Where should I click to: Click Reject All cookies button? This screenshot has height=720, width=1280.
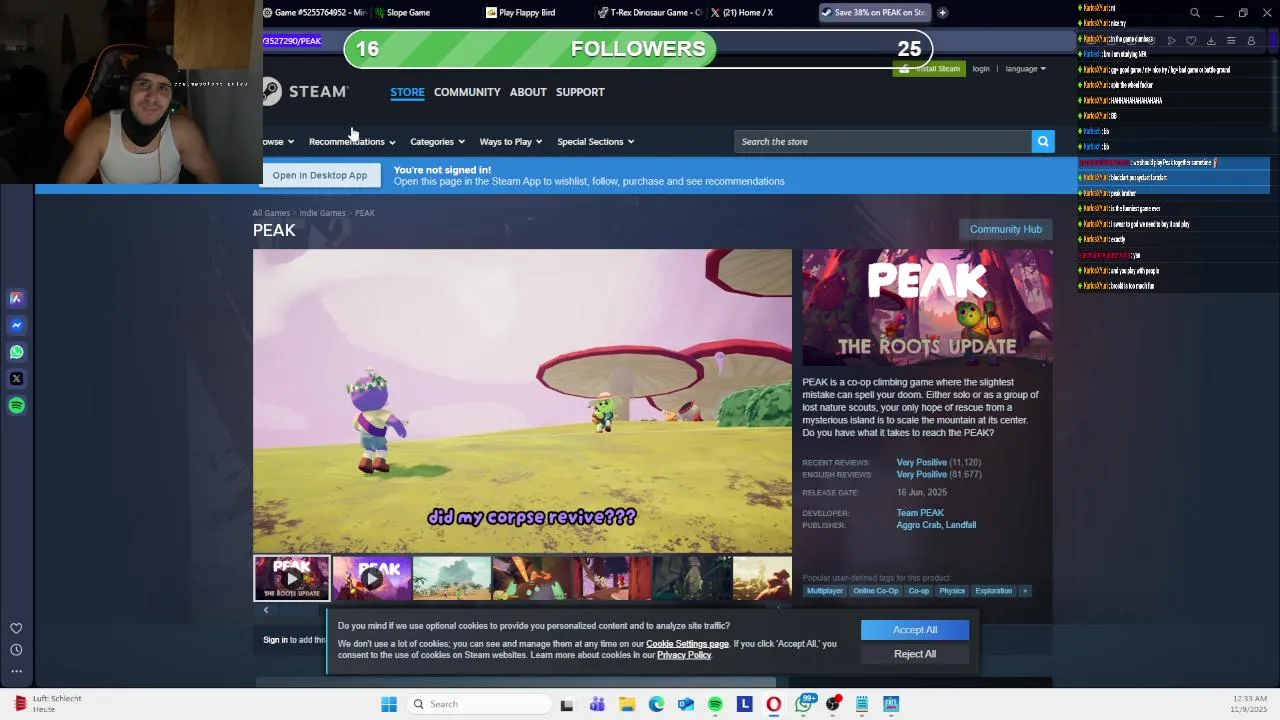915,654
